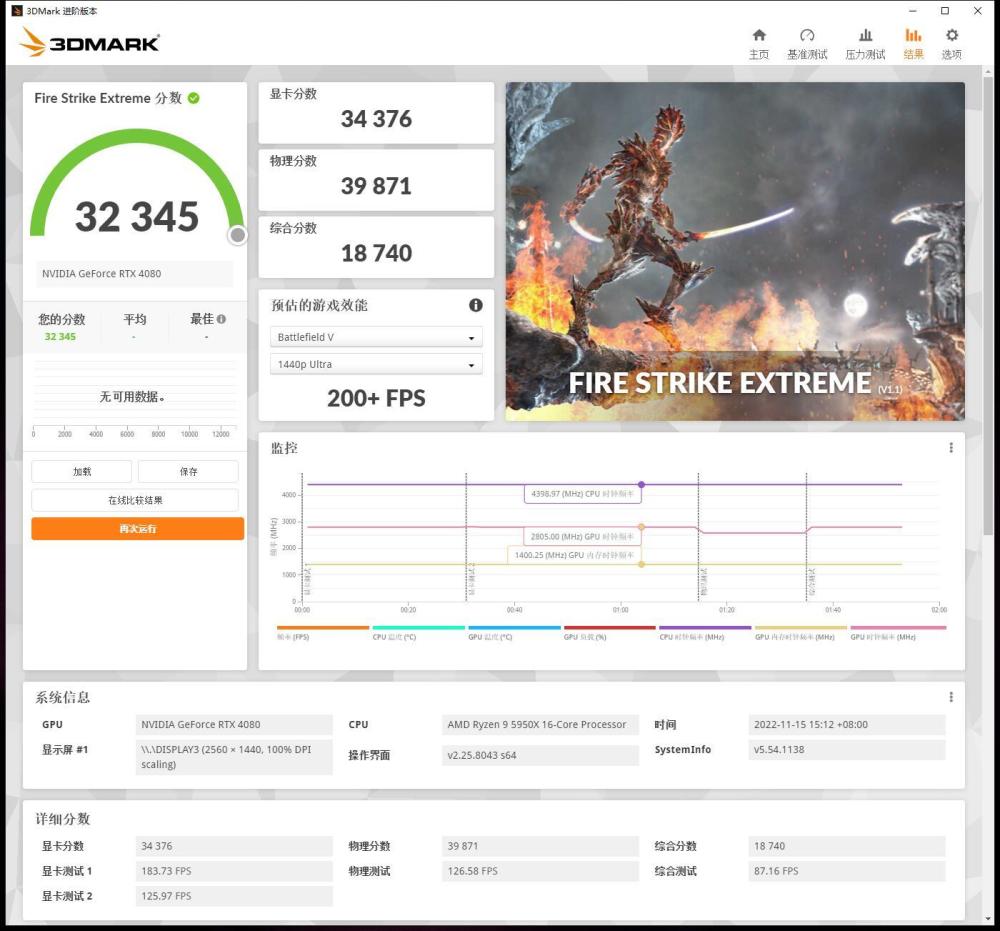The height and width of the screenshot is (931, 1000).
Task: Click graphics test 1 value 183.73 FPS
Action: click(x=234, y=871)
